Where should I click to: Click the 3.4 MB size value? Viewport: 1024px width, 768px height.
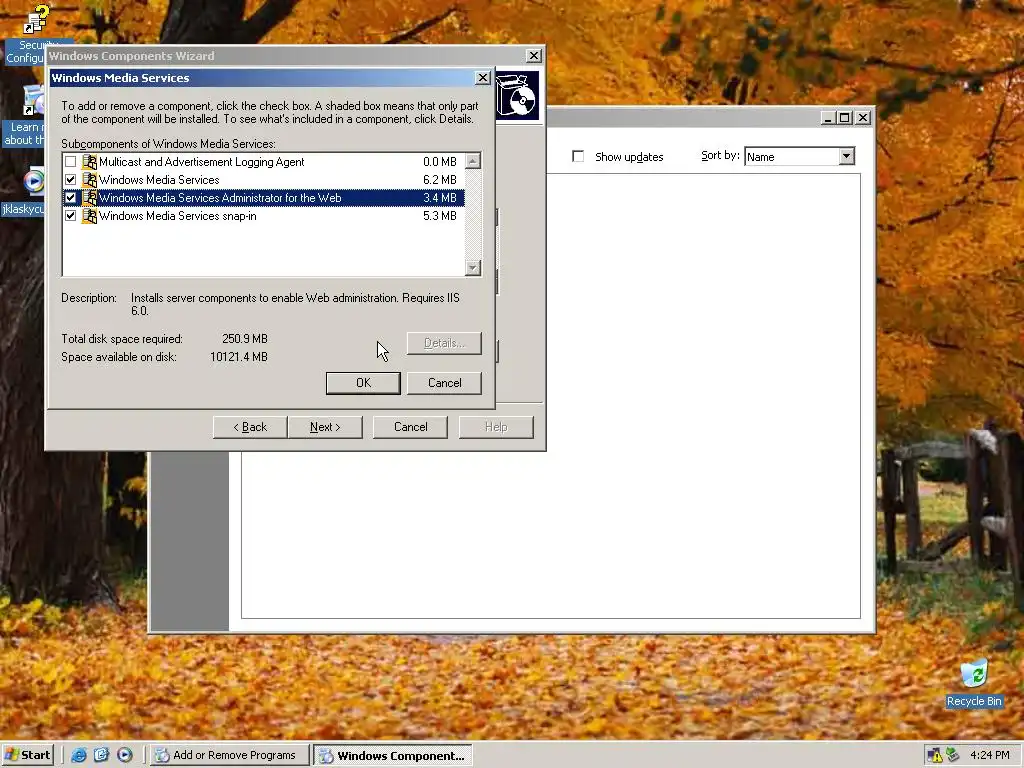(440, 198)
